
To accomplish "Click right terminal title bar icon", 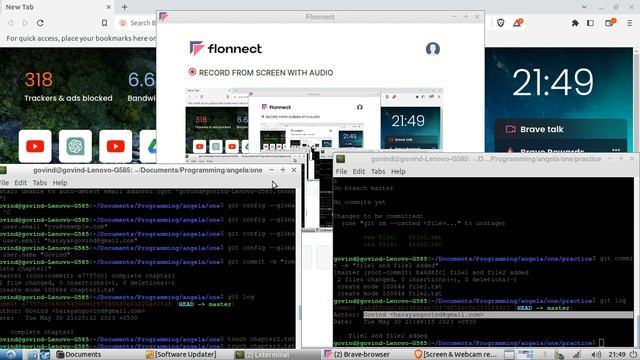I will coord(340,159).
